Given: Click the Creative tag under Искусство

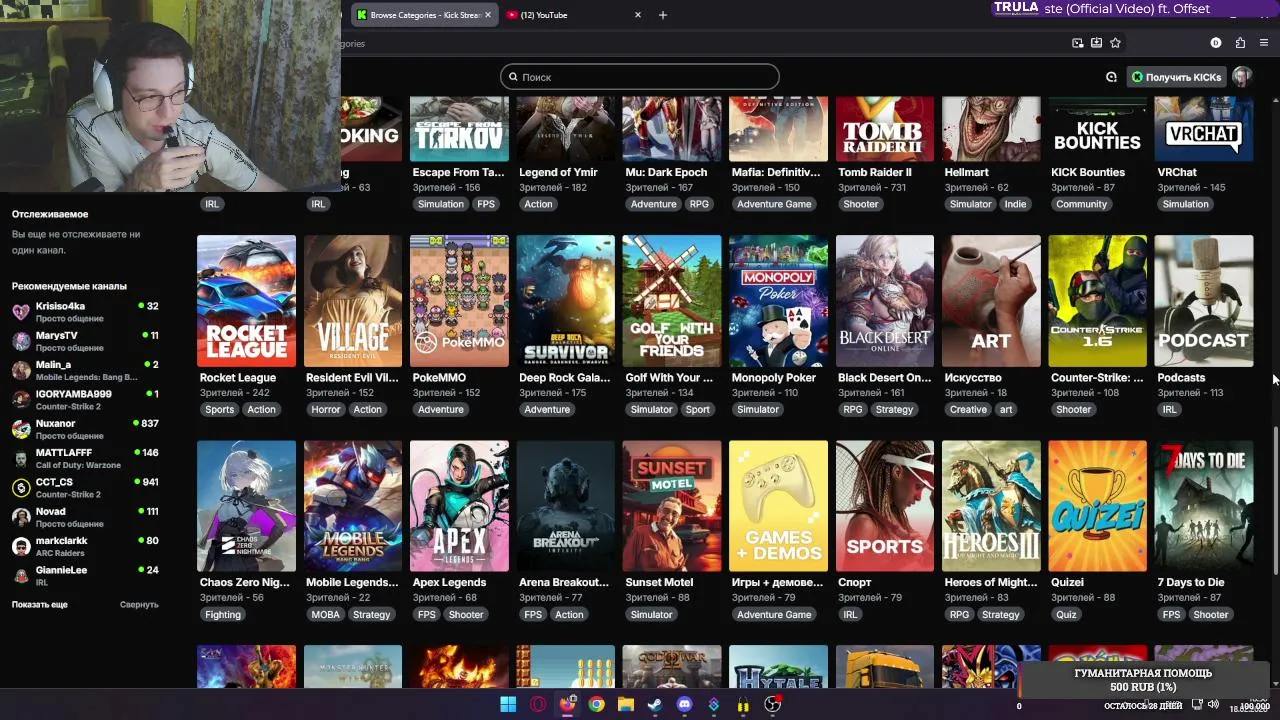Looking at the screenshot, I should tap(968, 409).
